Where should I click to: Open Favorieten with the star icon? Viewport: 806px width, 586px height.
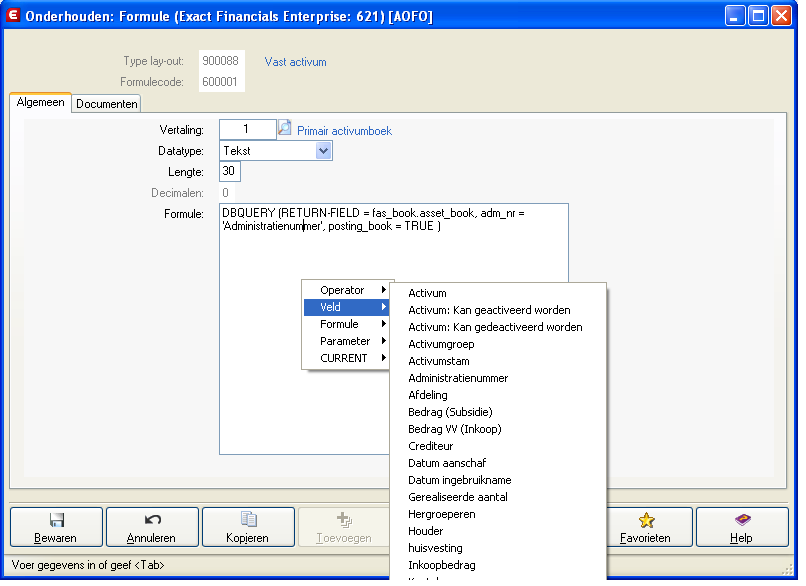[x=645, y=527]
